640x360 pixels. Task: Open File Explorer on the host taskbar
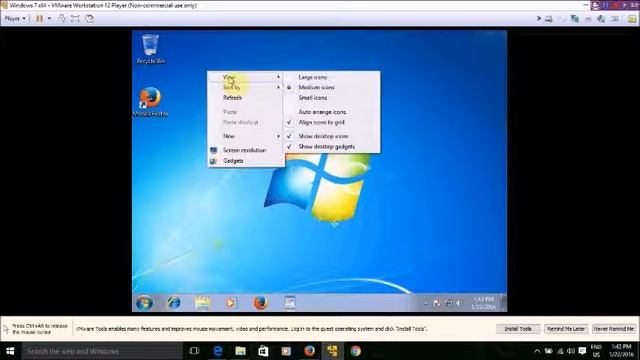240,351
